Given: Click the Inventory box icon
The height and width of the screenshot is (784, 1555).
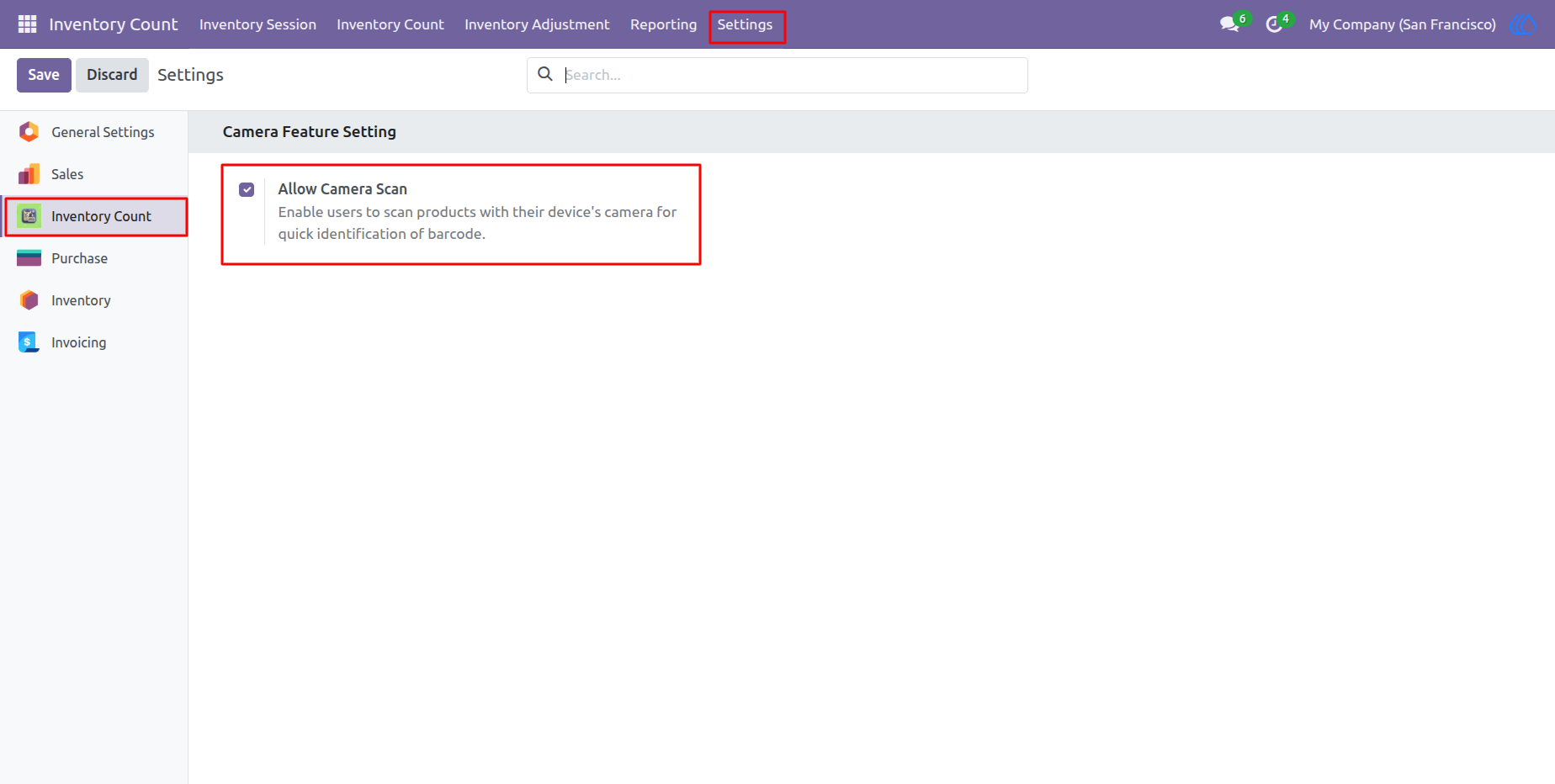Looking at the screenshot, I should (29, 300).
